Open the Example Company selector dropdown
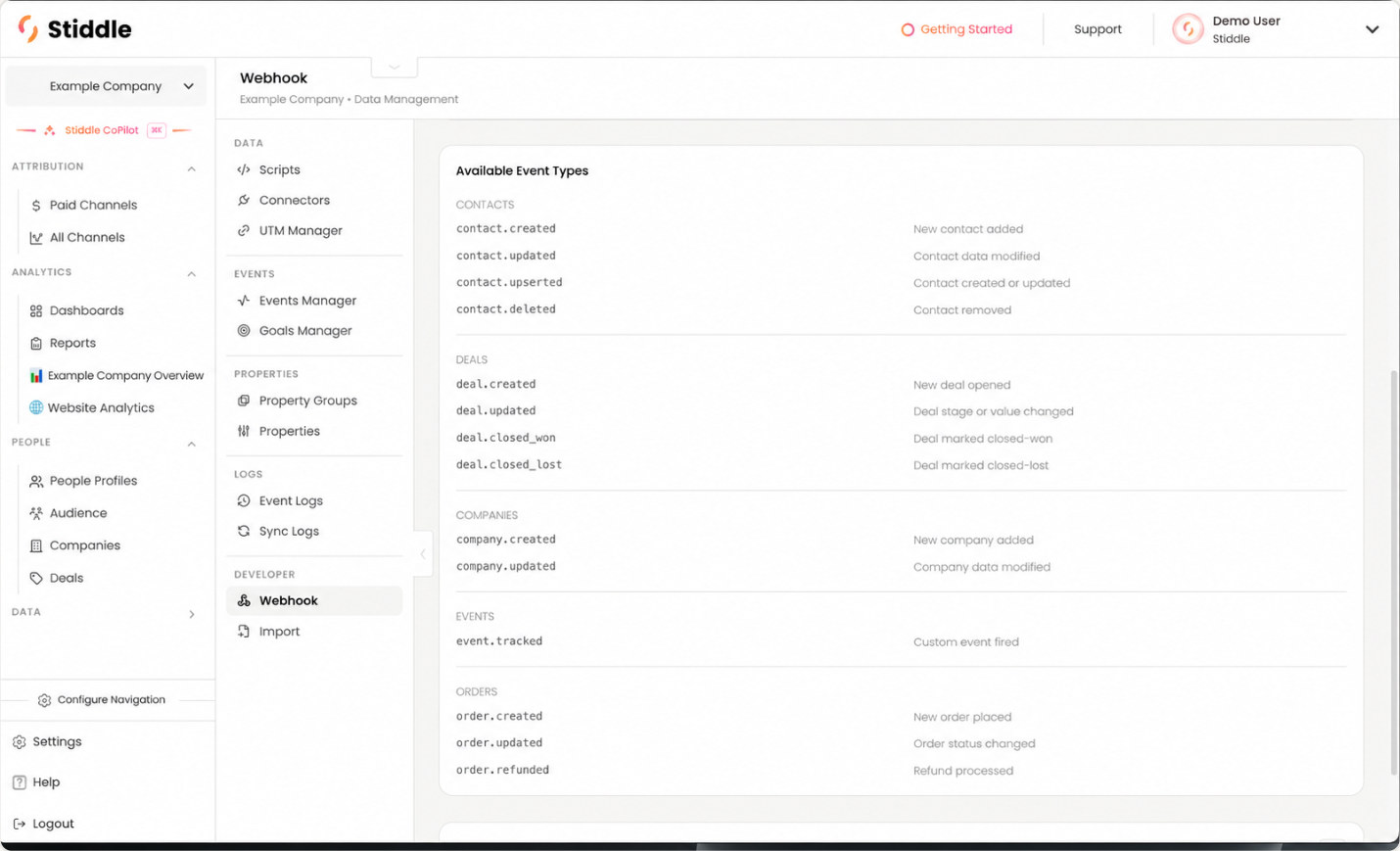Screen dimensions: 1400x851 point(106,86)
